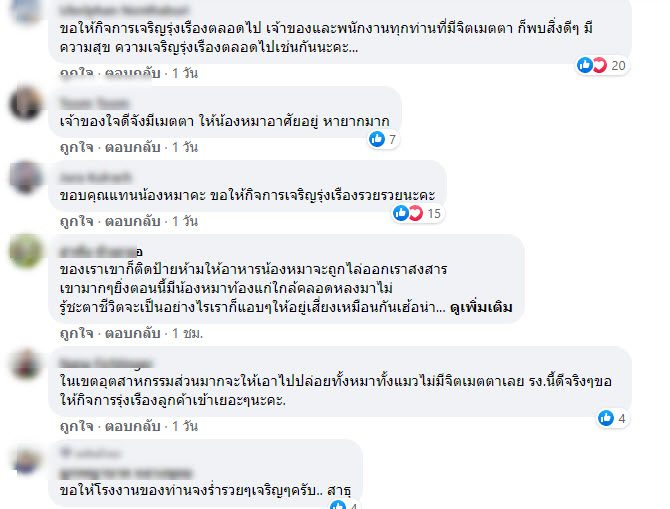
Task: Click the heart reaction icon beside 15
Action: 415,213
